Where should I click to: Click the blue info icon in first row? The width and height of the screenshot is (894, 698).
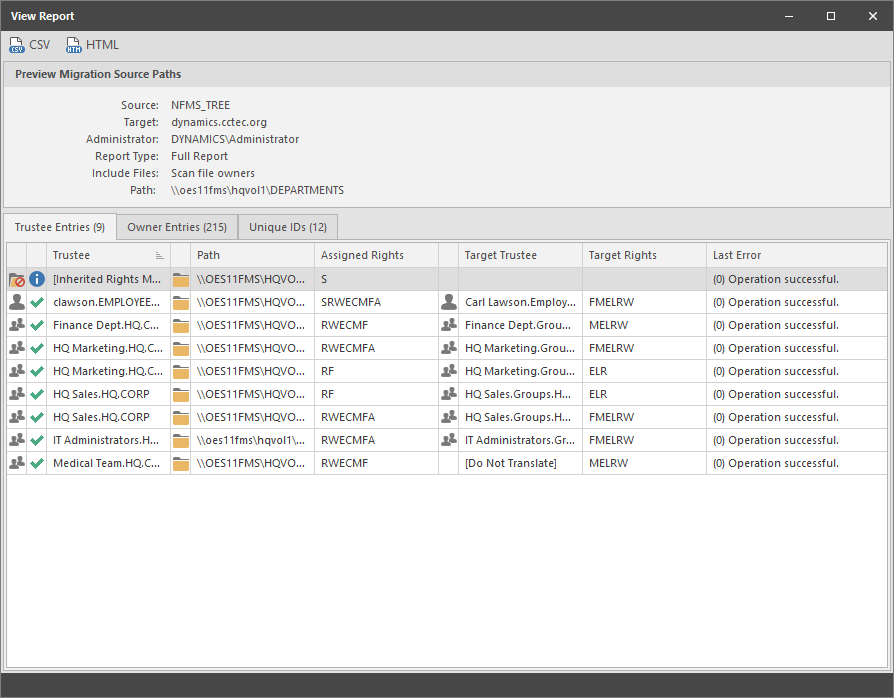click(x=37, y=279)
